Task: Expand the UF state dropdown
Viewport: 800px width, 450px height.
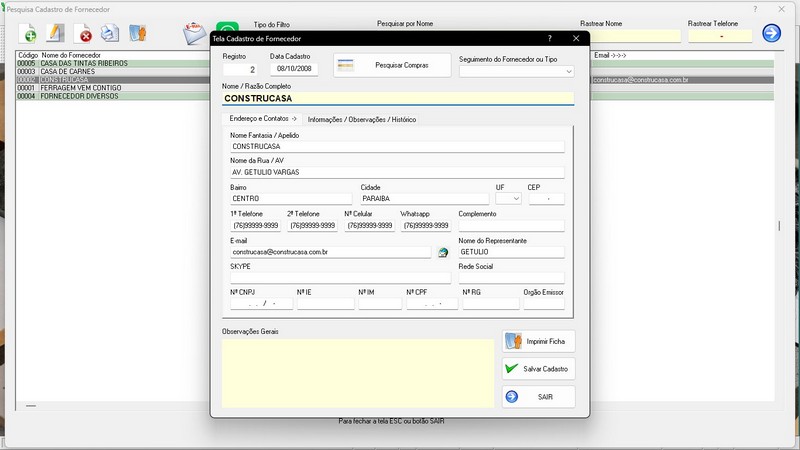Action: pos(508,198)
